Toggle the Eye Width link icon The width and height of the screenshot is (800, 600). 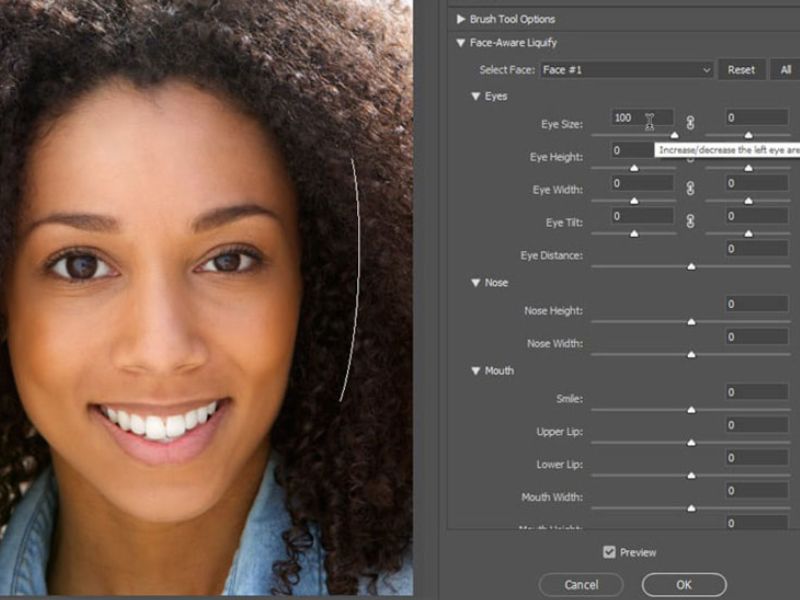690,188
